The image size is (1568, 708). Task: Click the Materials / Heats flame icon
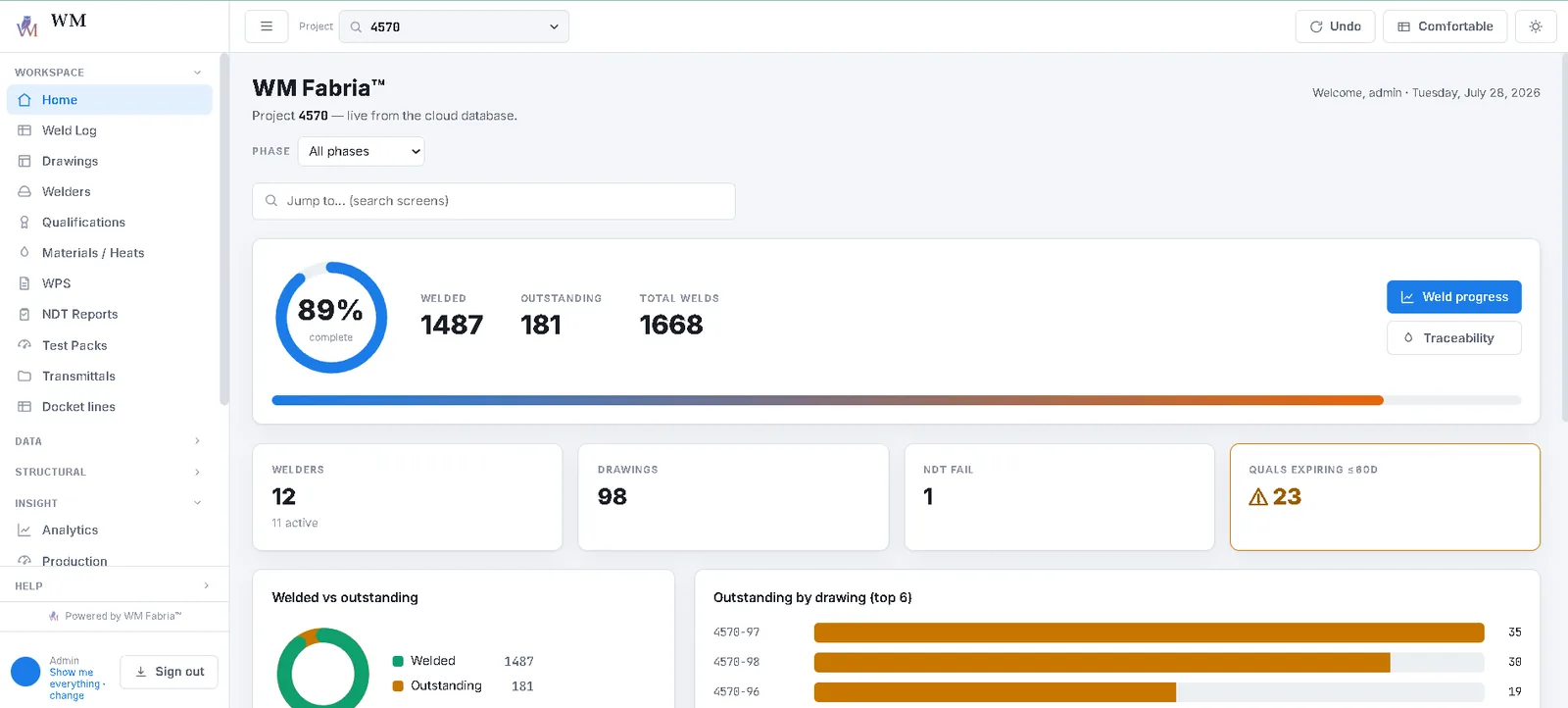[24, 253]
